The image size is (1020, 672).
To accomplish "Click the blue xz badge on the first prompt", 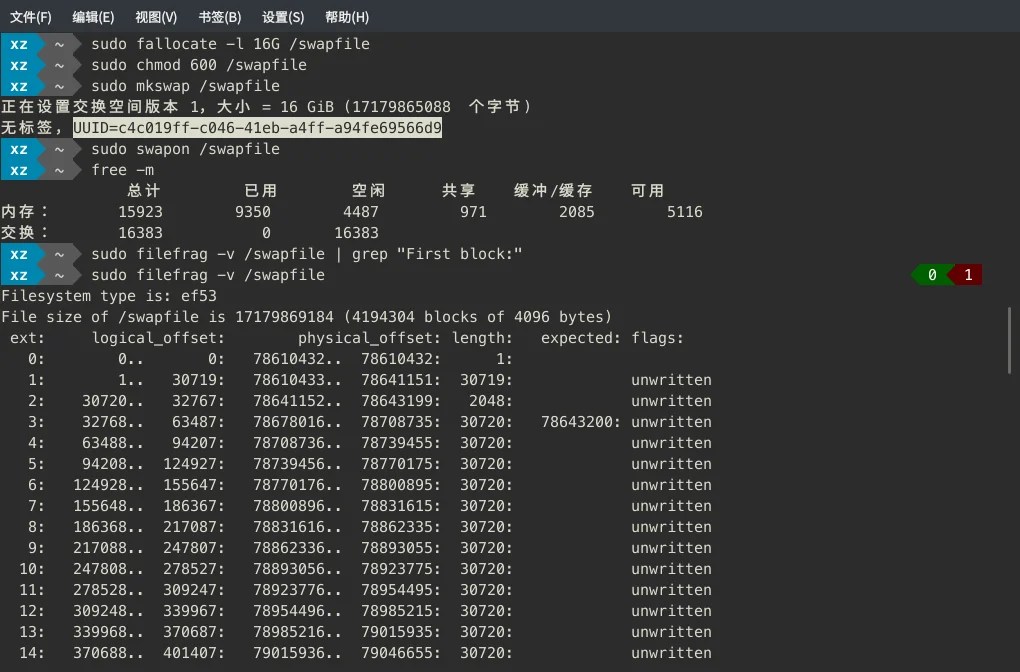I will pos(19,43).
